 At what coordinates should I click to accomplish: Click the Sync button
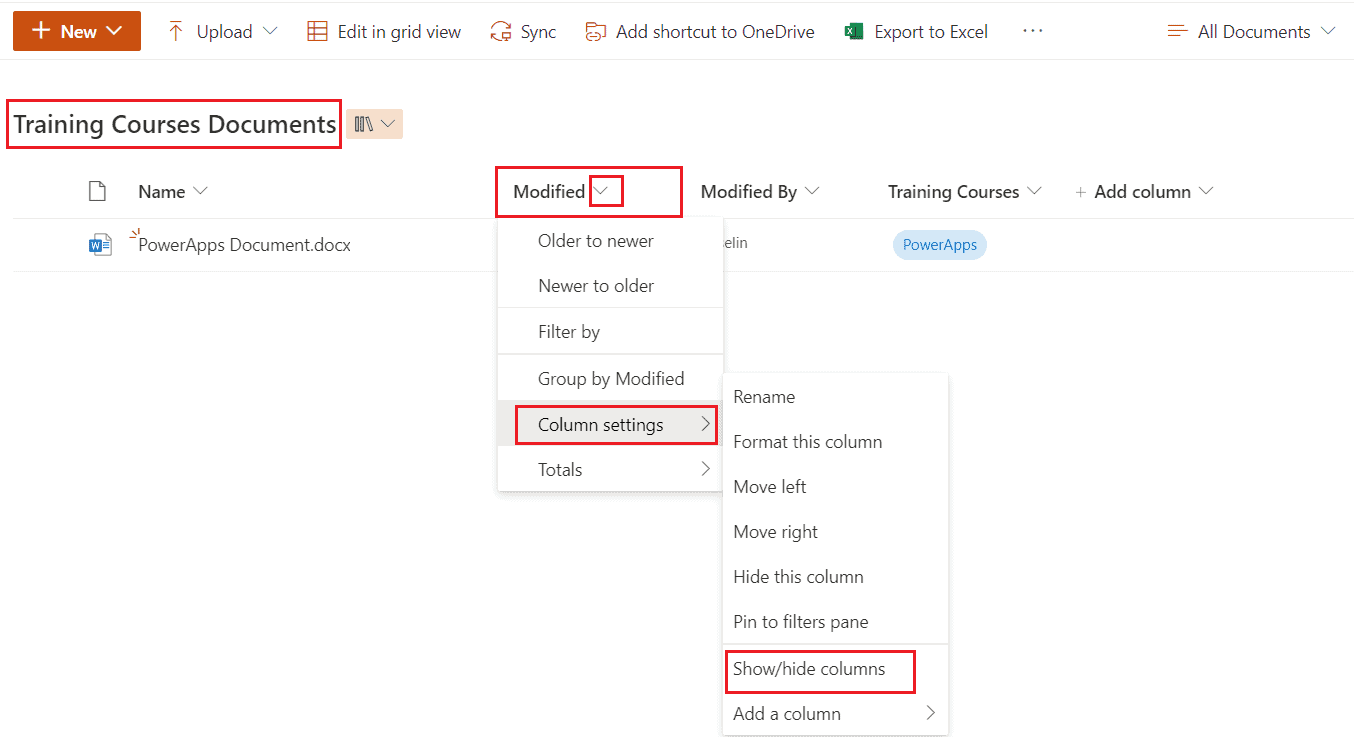click(523, 31)
